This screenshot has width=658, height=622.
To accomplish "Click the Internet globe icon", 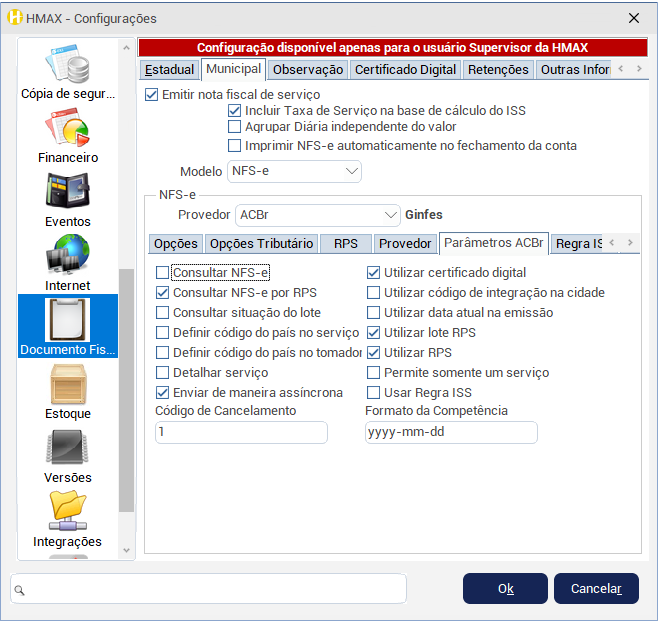I will pyautogui.click(x=67, y=256).
